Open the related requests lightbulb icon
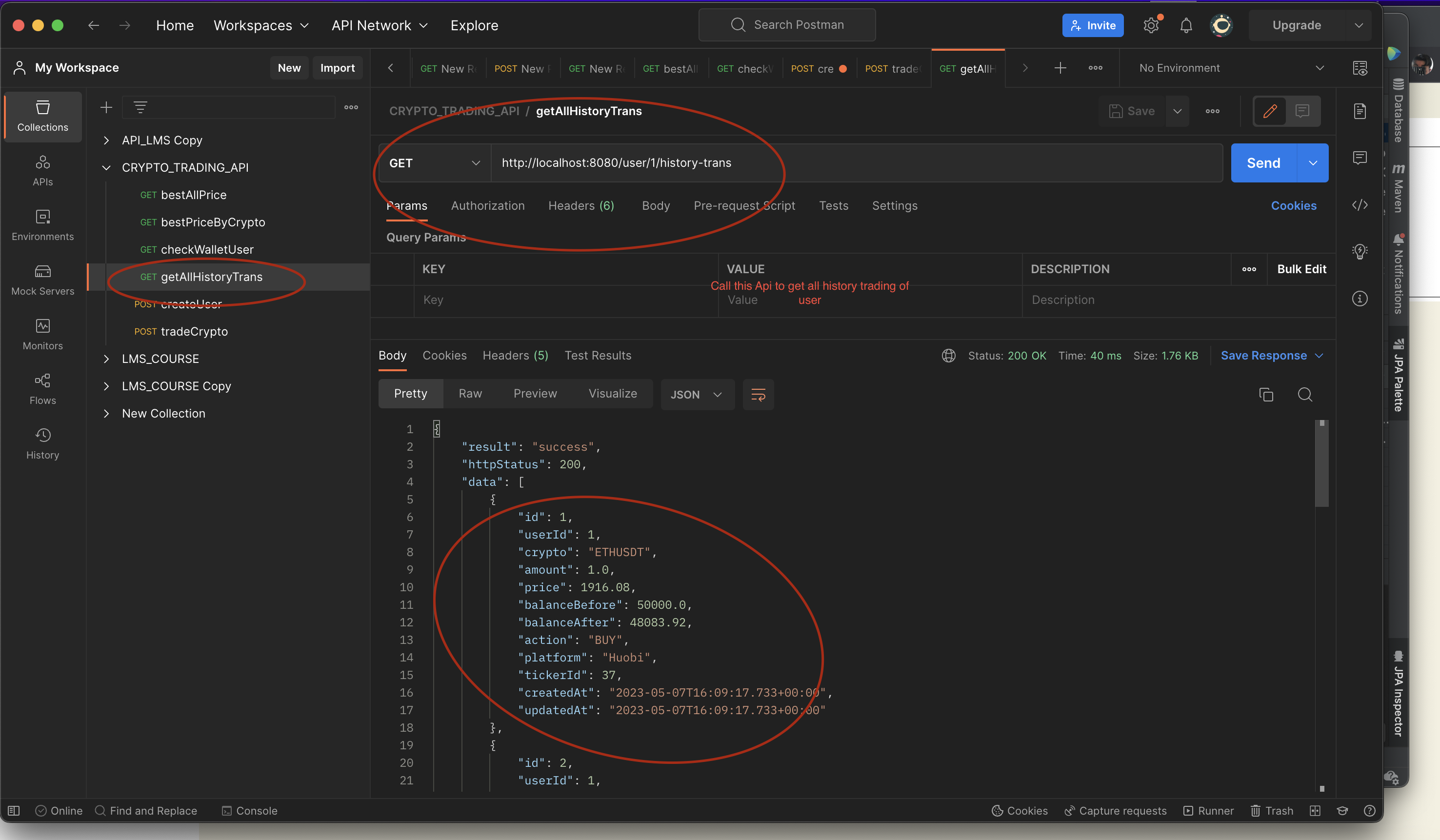 [x=1360, y=251]
